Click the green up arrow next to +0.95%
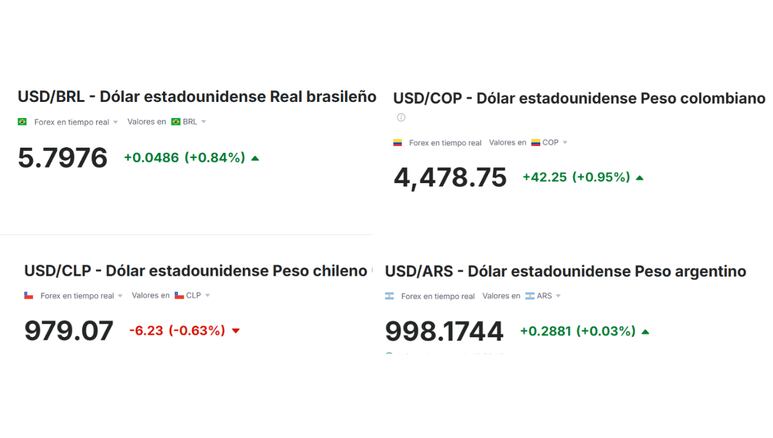773x438 pixels. (x=639, y=178)
